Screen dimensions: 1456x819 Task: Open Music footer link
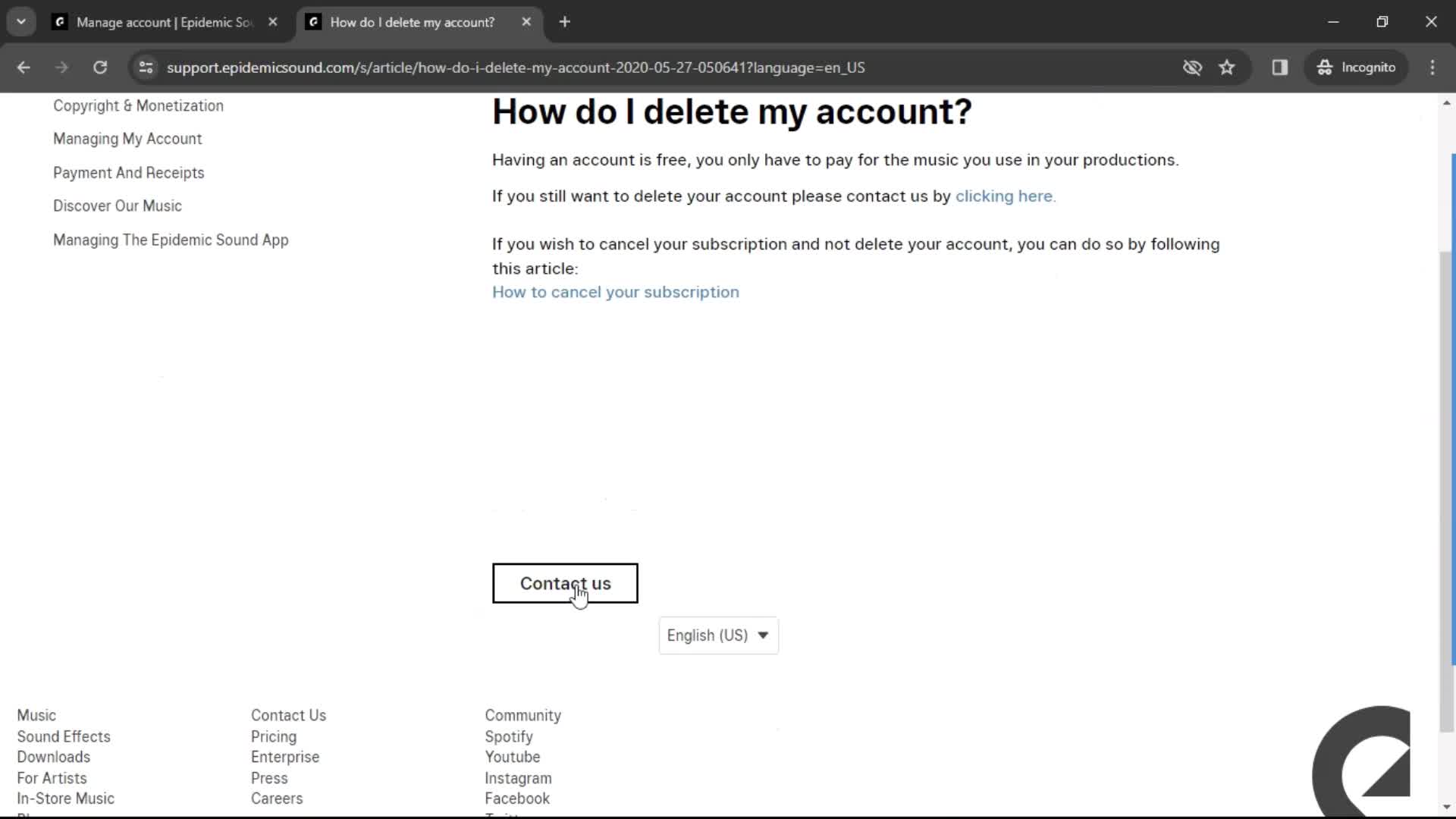[x=36, y=715]
